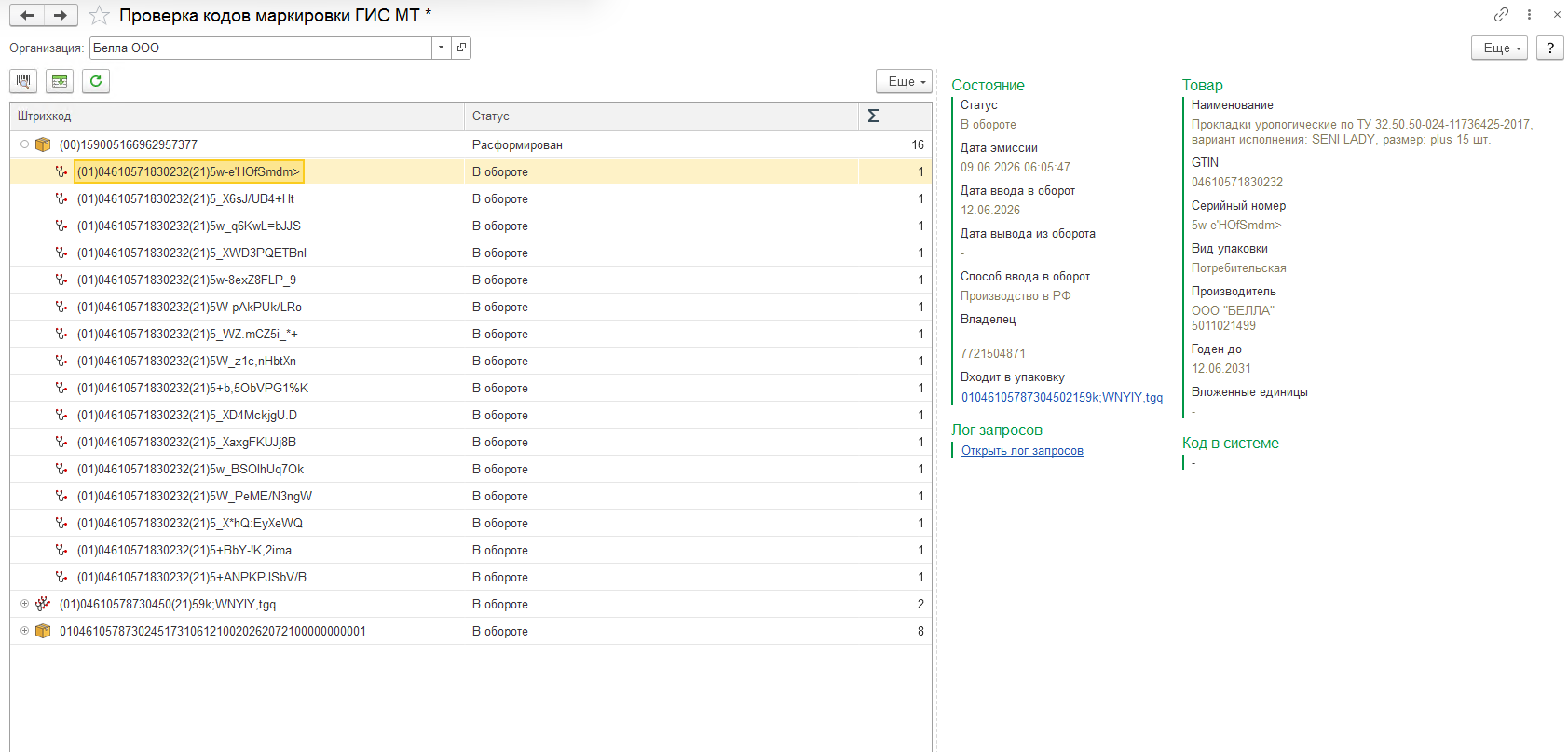Click the icon beside code 5w-8exZ8FLP_9
This screenshot has width=1568, height=752.
tap(61, 280)
